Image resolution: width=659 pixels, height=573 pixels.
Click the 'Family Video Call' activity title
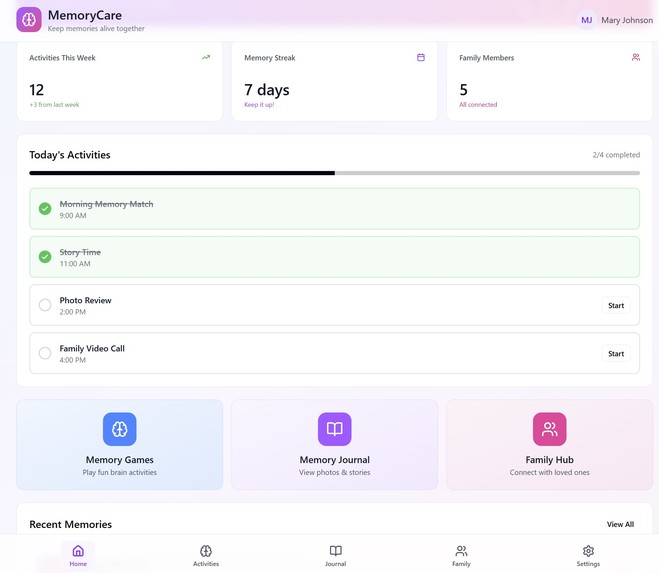(x=92, y=349)
